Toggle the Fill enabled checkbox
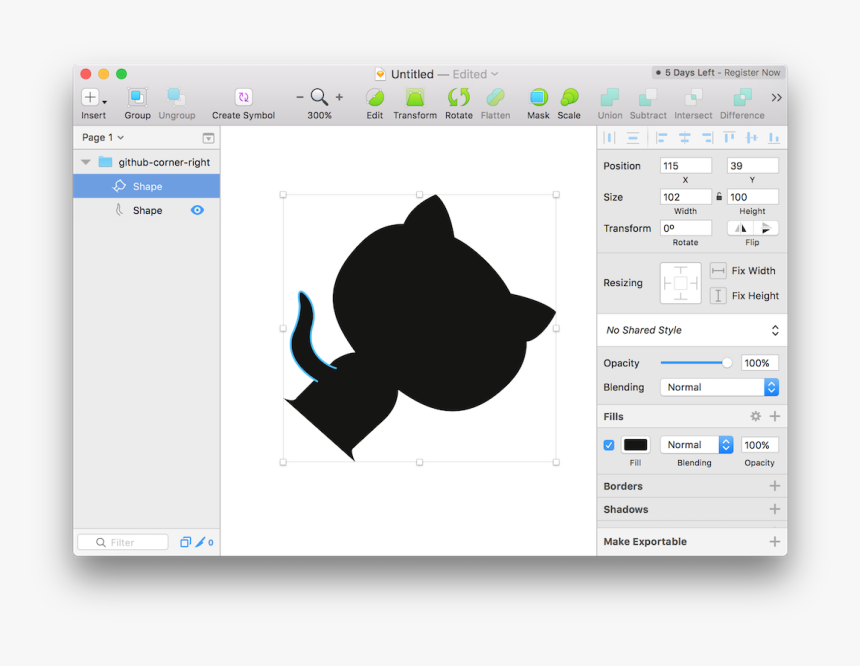Viewport: 860px width, 666px height. click(x=609, y=445)
